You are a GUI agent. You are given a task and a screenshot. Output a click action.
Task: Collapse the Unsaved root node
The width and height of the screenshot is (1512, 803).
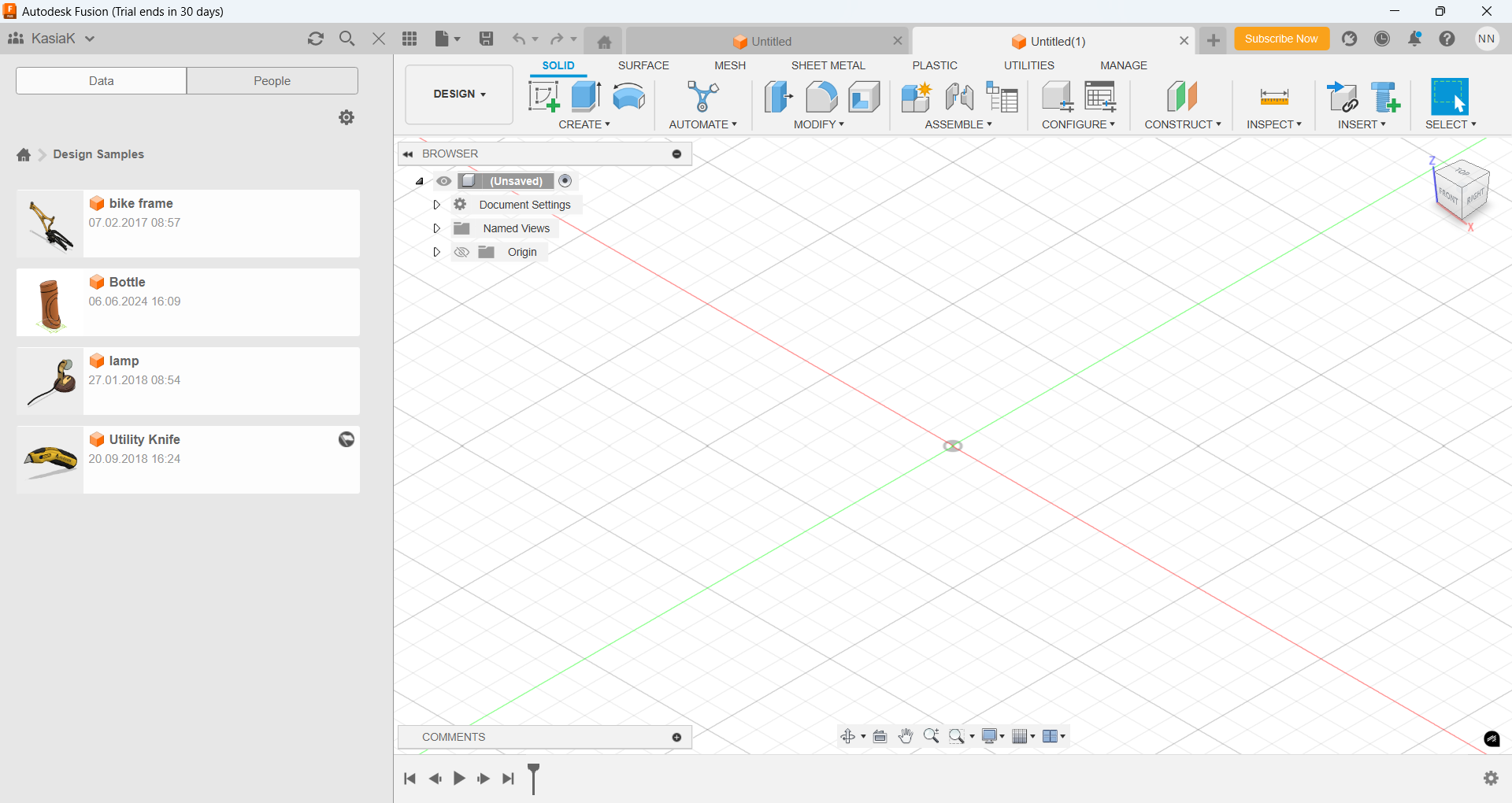click(x=420, y=181)
